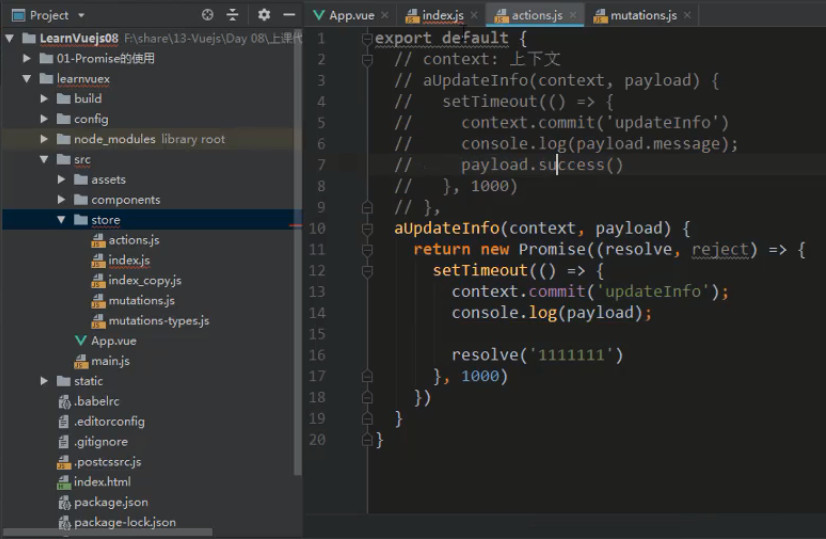Expand the build folder arrow

(44, 99)
